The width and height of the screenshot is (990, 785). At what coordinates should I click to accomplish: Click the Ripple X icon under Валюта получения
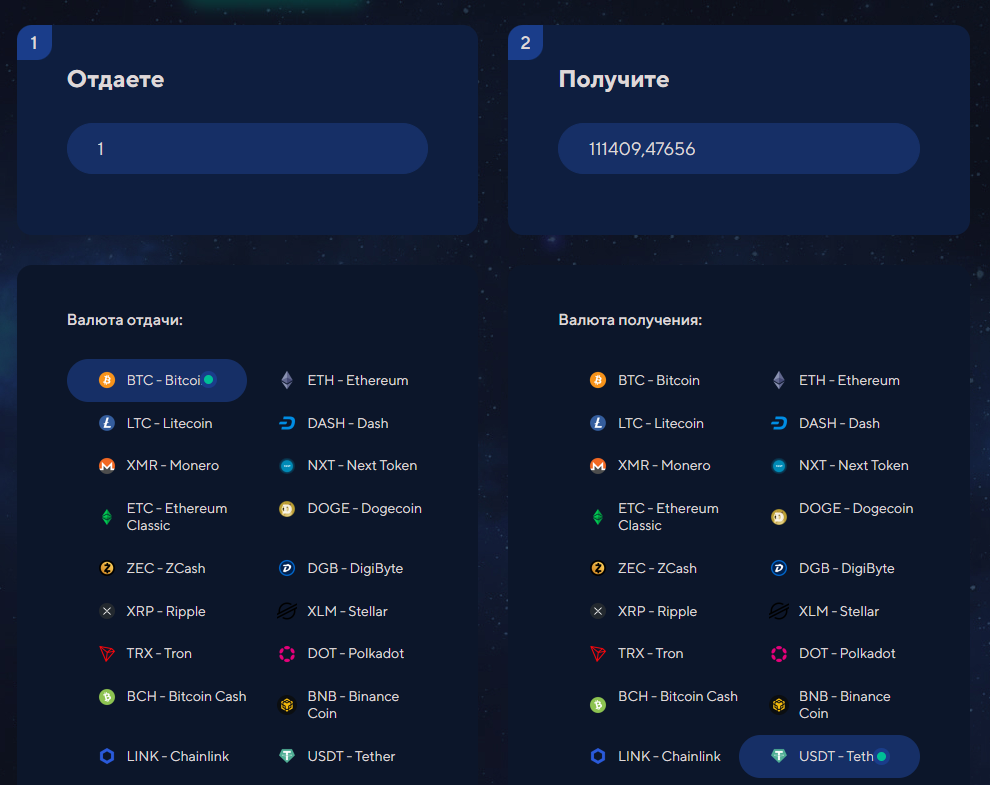(598, 611)
